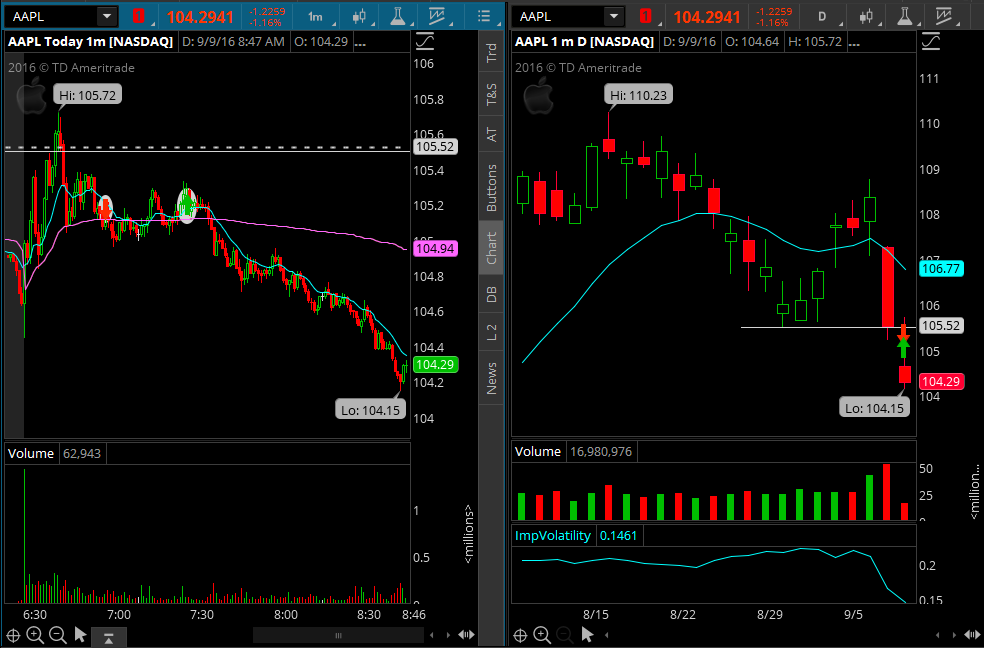The height and width of the screenshot is (648, 984).
Task: Open the Trd sidebar tab
Action: pos(491,53)
